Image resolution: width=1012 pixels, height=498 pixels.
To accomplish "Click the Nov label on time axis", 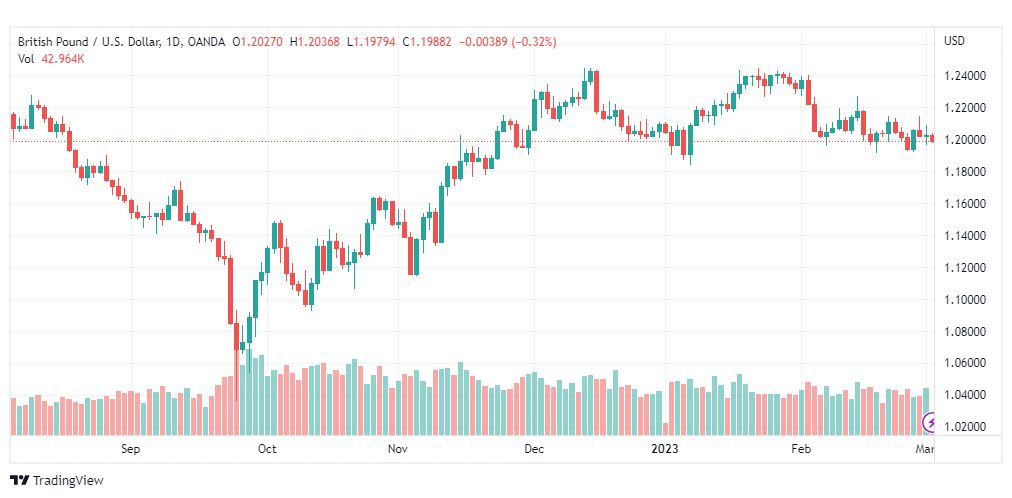I will 398,449.
